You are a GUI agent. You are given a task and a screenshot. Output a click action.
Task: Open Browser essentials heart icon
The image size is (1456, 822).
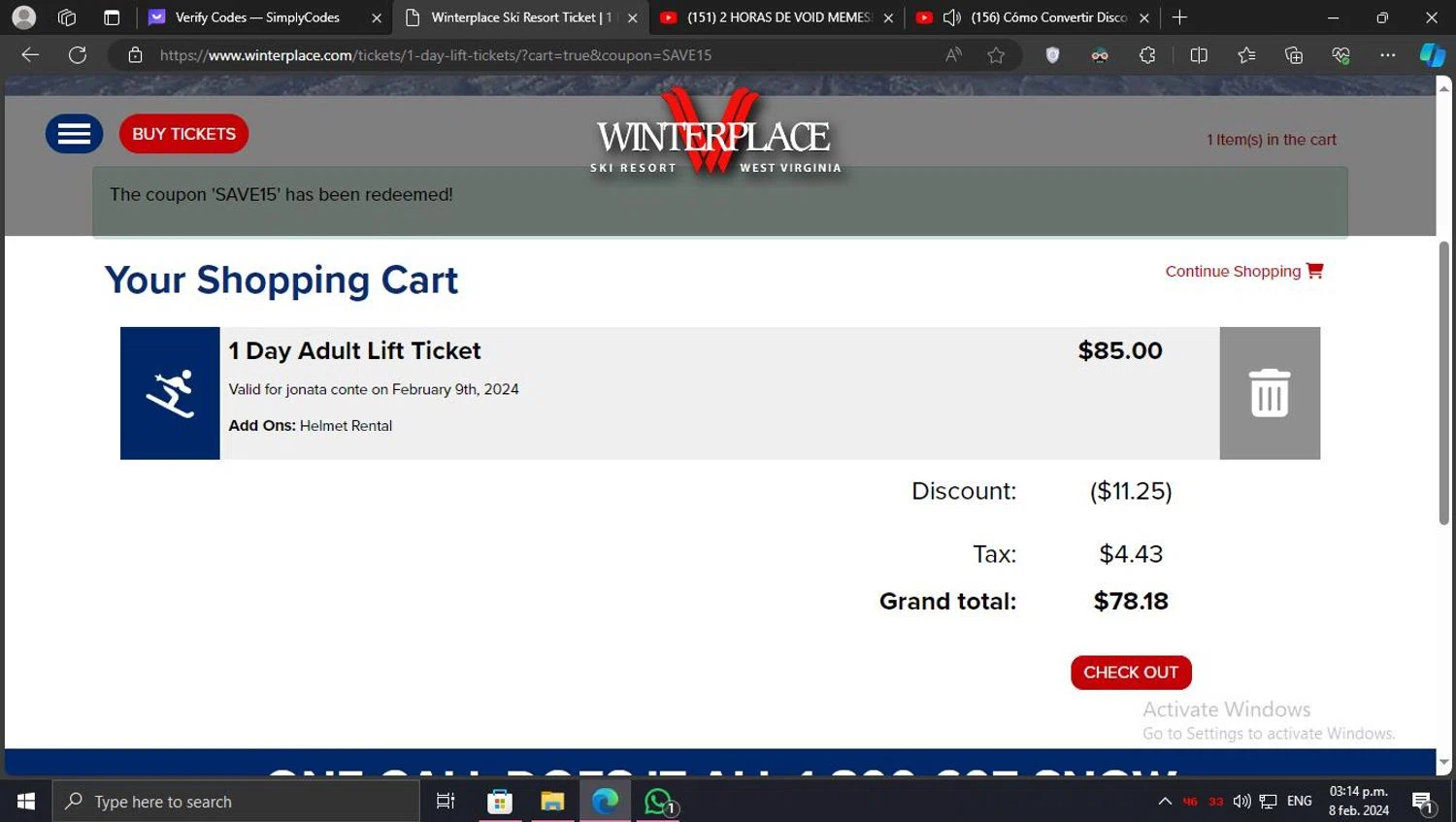coord(1340,55)
